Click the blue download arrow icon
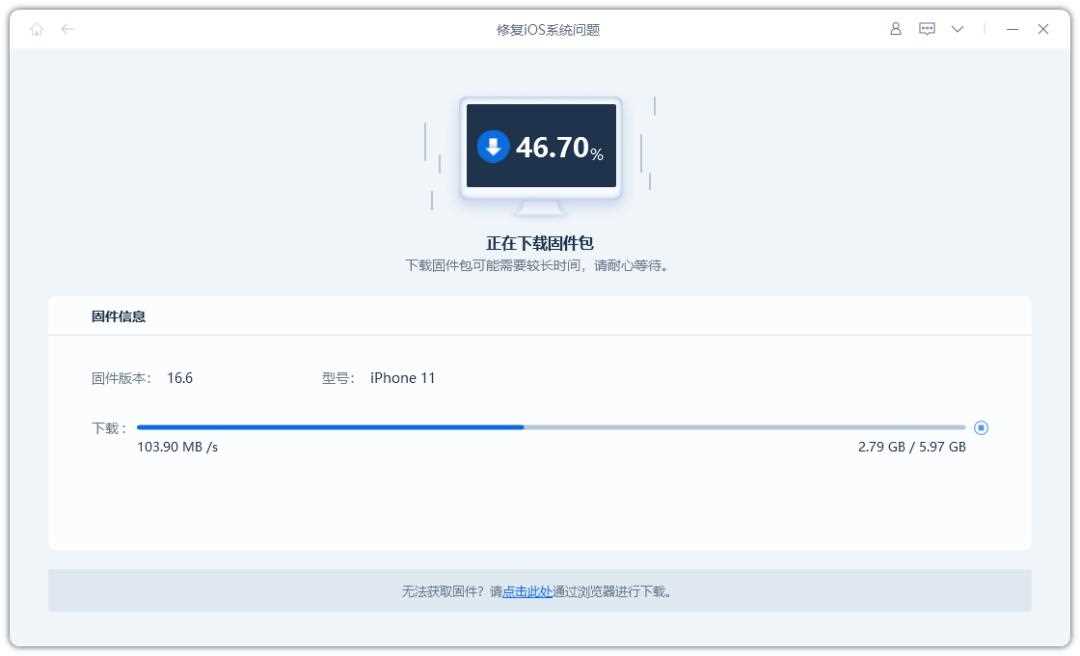The width and height of the screenshot is (1080, 656). [493, 147]
